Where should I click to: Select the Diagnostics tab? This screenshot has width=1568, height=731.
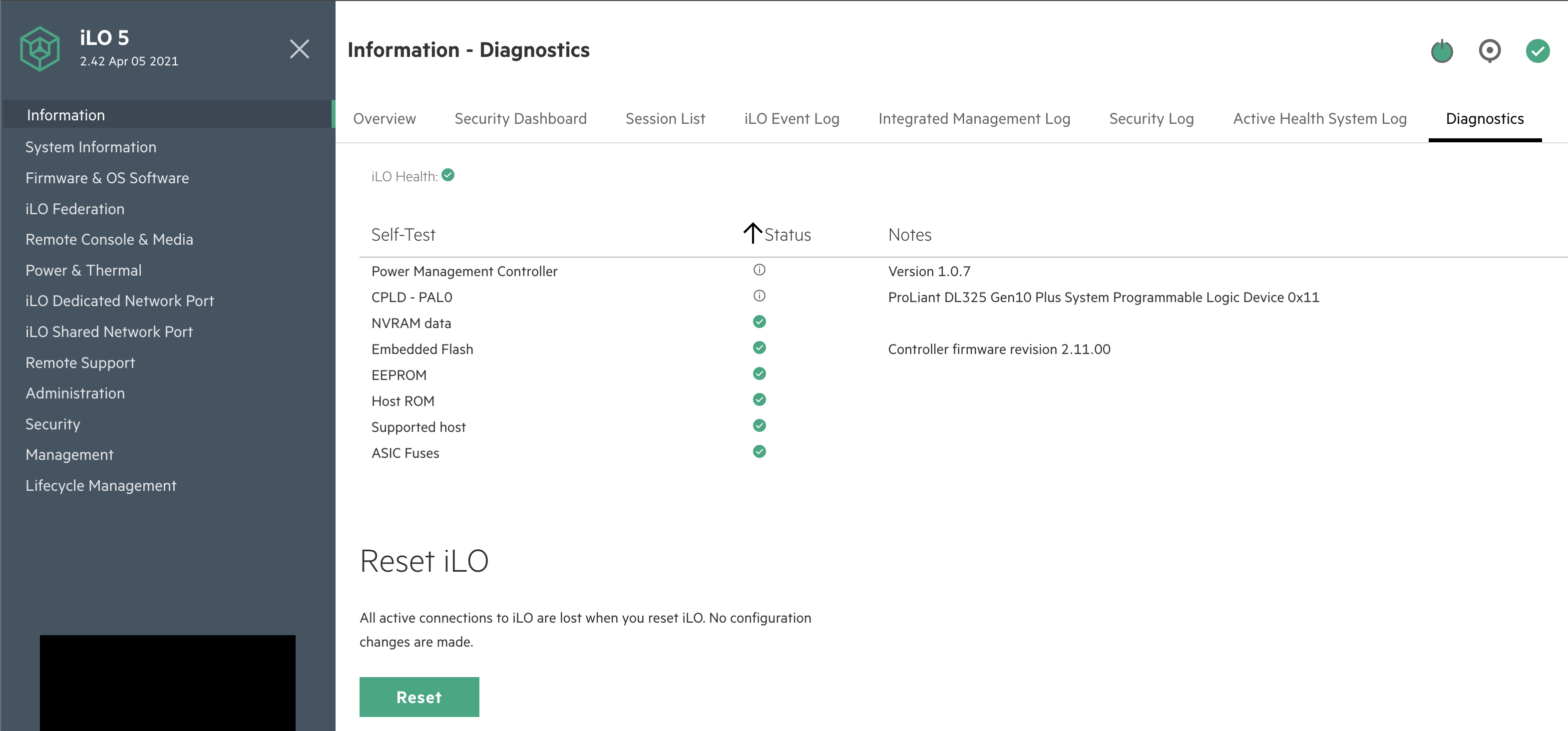1484,118
